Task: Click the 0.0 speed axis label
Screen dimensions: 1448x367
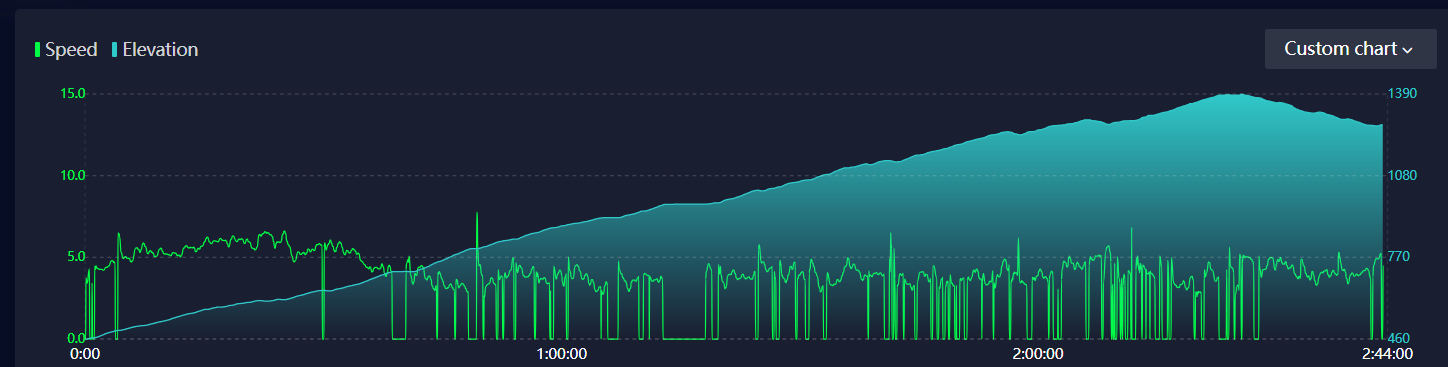Action: (76, 338)
